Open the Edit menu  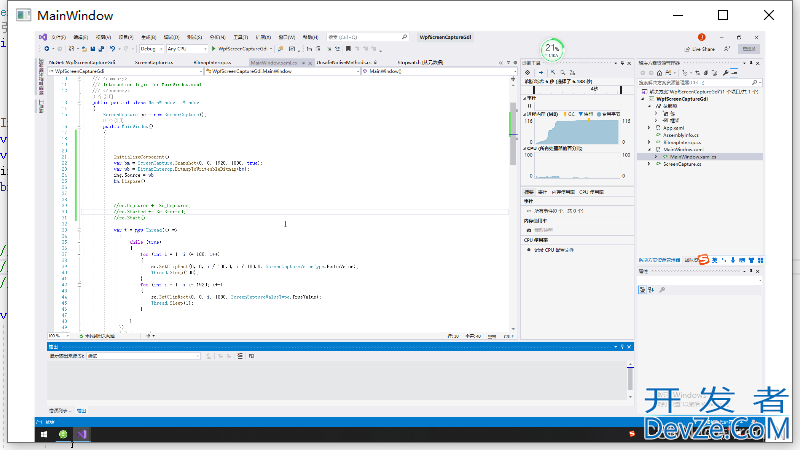(81, 37)
